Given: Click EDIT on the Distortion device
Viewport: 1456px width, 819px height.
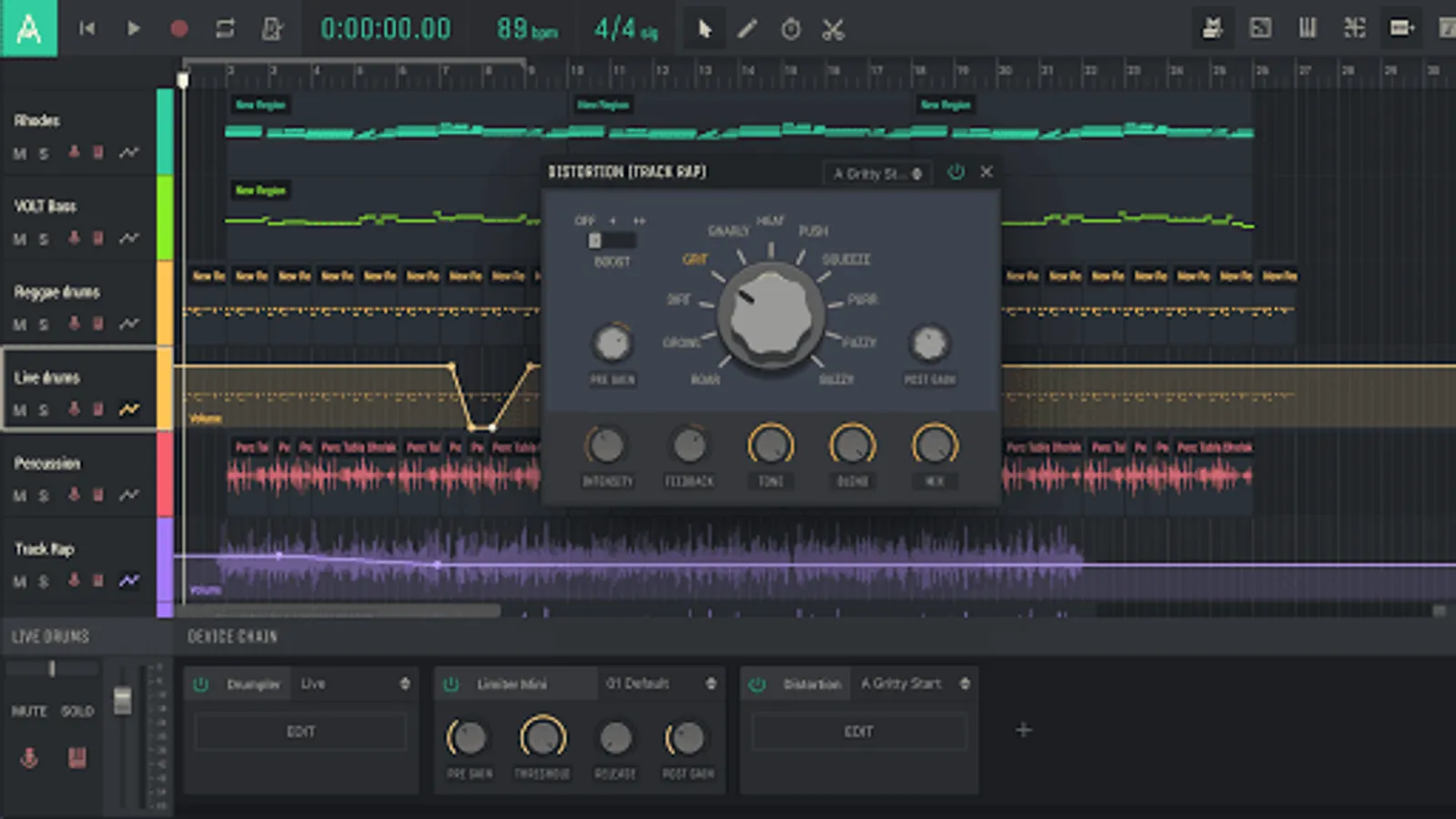Looking at the screenshot, I should pyautogui.click(x=858, y=732).
